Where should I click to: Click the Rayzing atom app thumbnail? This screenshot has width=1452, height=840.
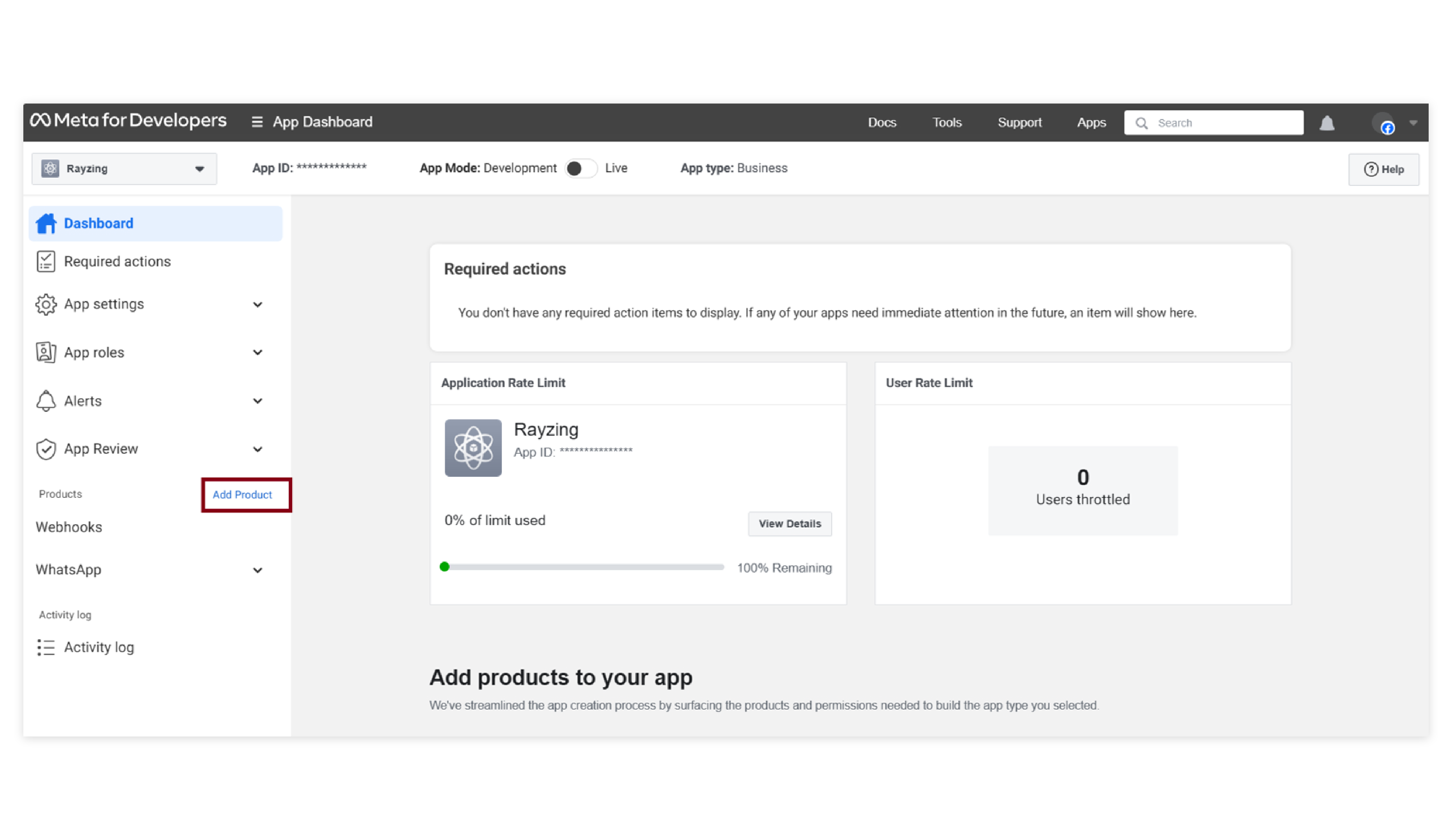pos(473,448)
